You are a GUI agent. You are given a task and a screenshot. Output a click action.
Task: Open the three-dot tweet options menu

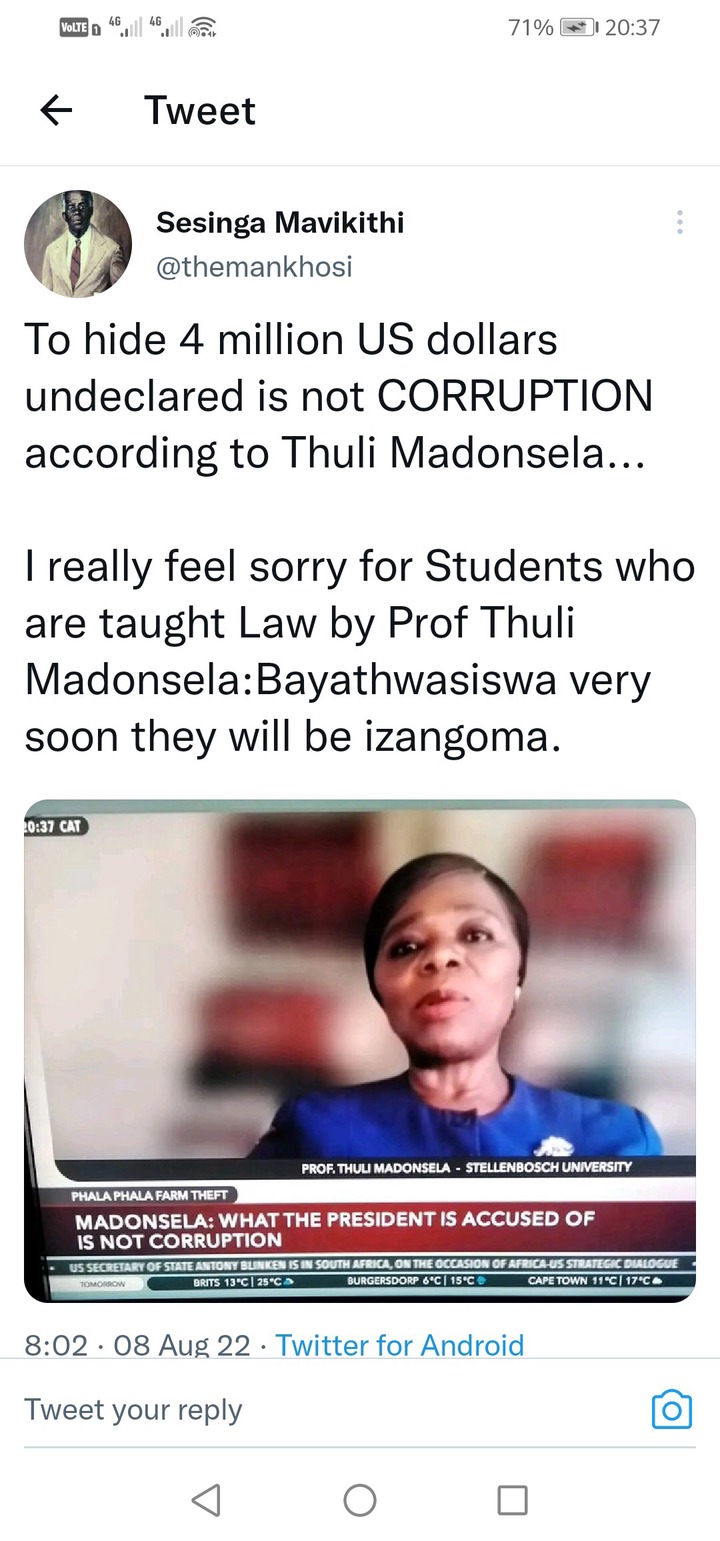pos(680,222)
